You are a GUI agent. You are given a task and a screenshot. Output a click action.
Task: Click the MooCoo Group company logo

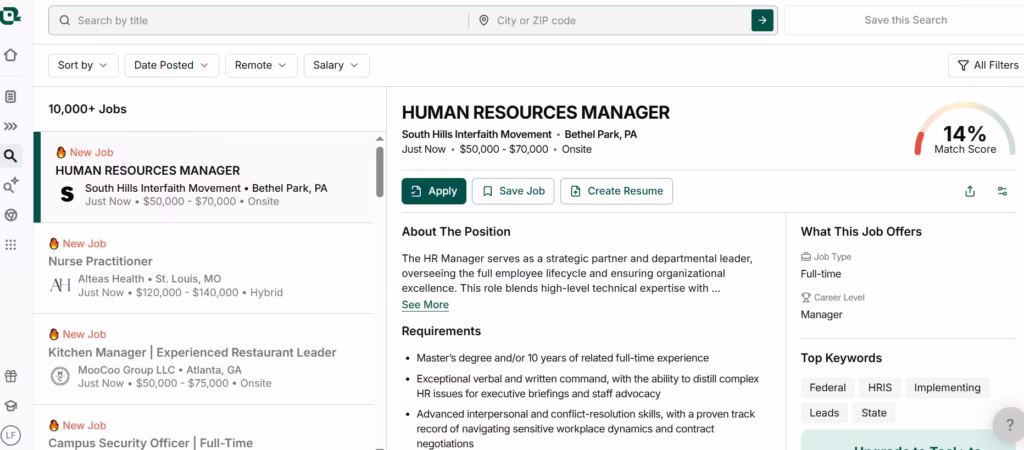60,376
